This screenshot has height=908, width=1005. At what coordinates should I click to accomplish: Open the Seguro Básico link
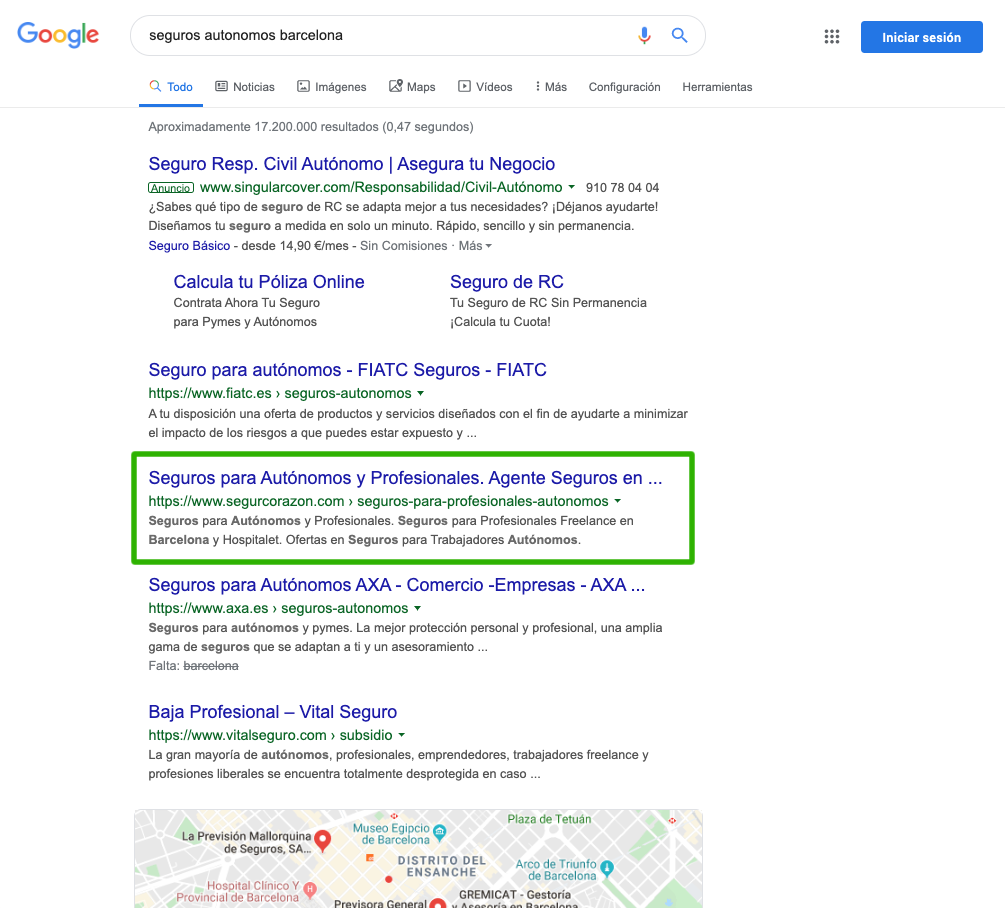pos(189,245)
